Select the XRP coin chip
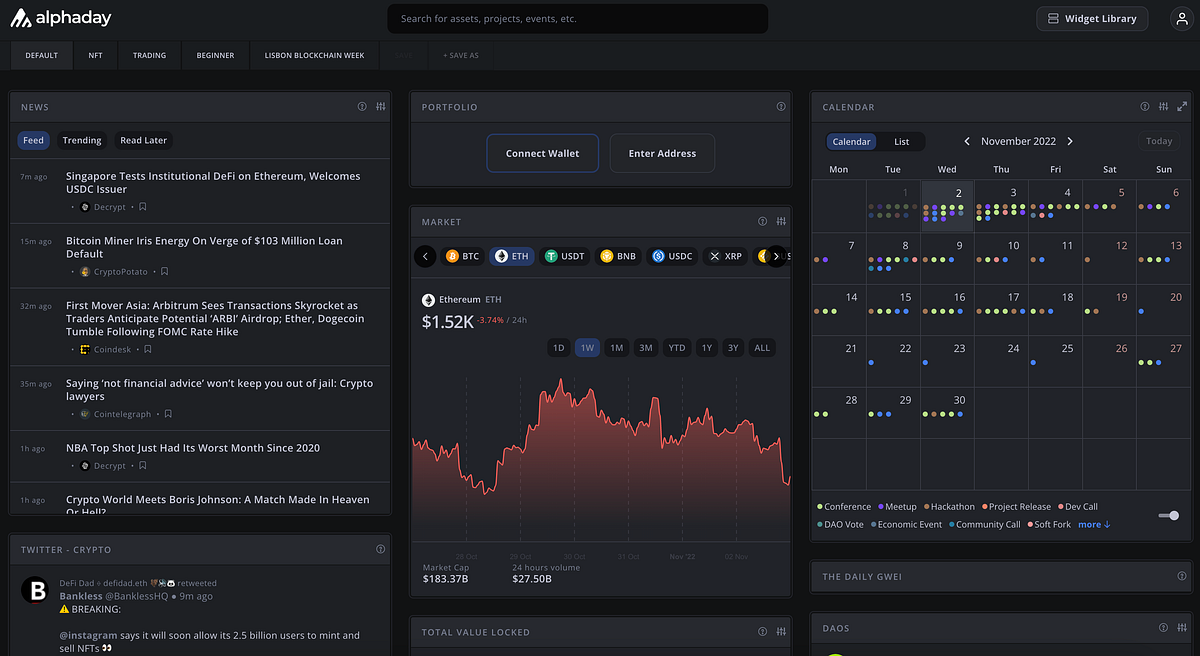This screenshot has width=1200, height=656. (x=726, y=256)
